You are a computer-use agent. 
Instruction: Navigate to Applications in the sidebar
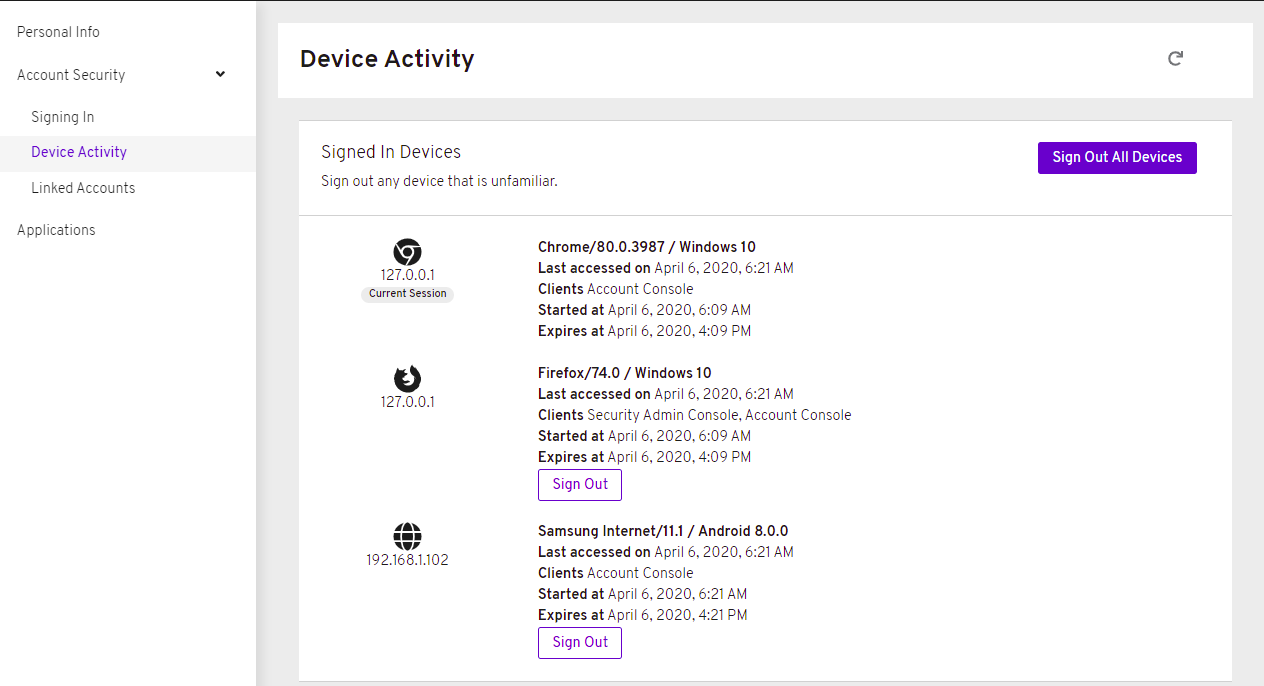56,230
